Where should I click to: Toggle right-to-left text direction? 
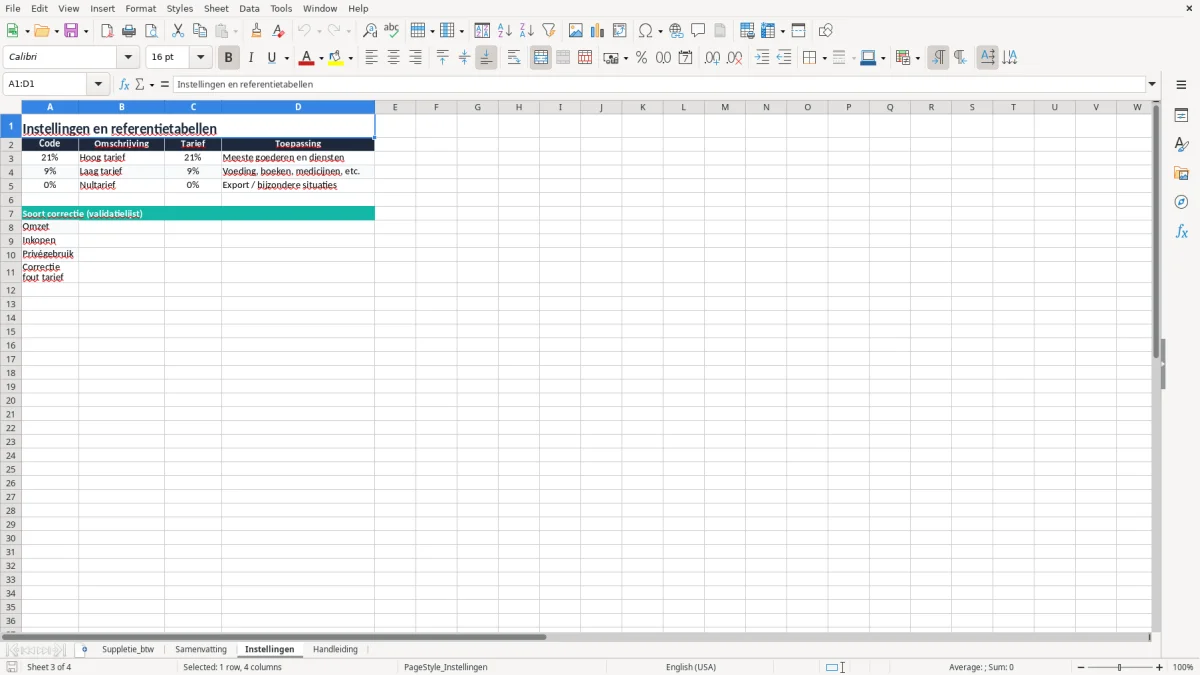coord(960,58)
